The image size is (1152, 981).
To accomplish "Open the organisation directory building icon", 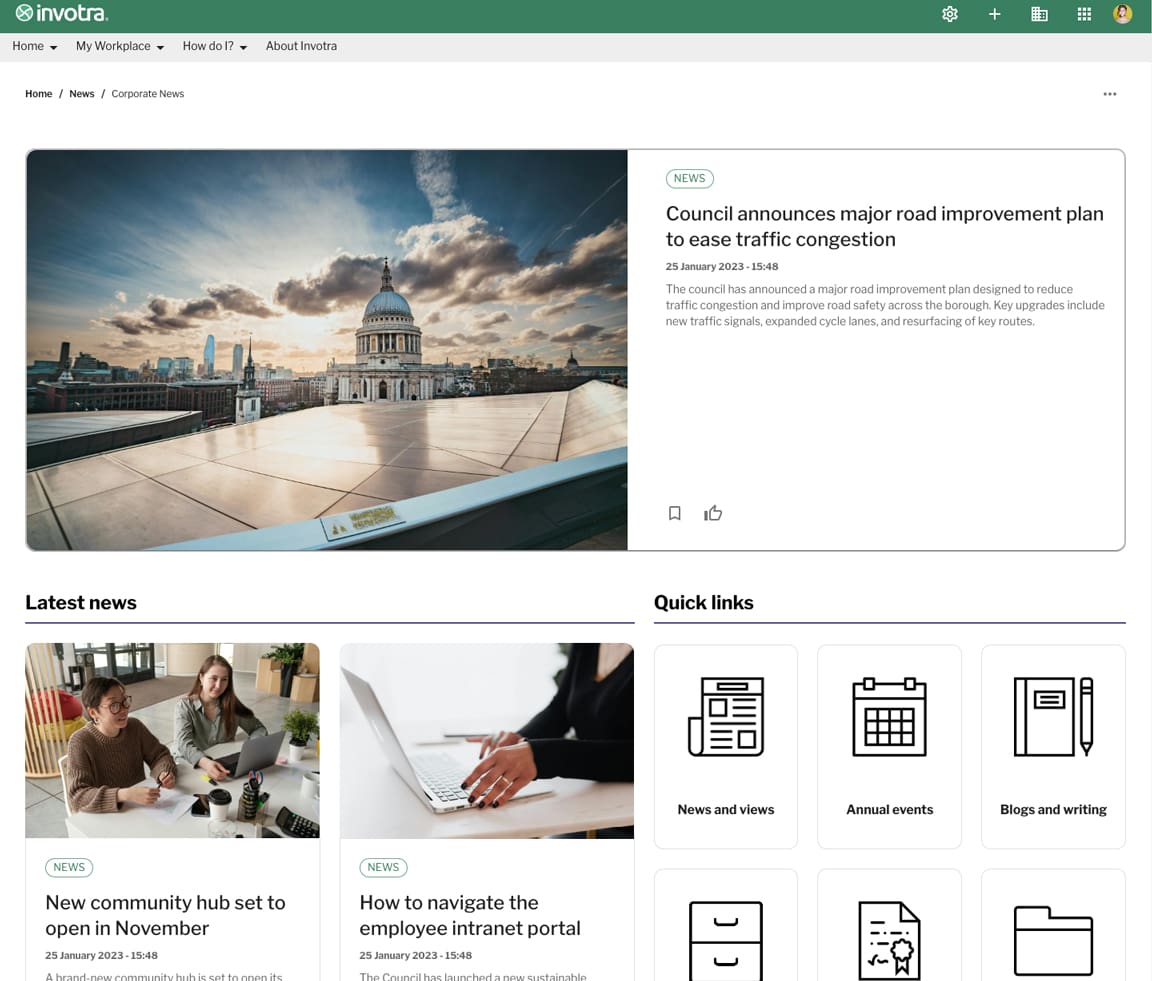I will 1039,14.
